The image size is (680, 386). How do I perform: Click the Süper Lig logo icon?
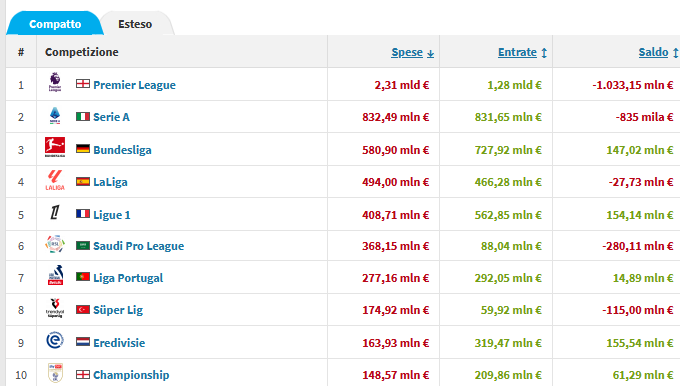[55, 308]
